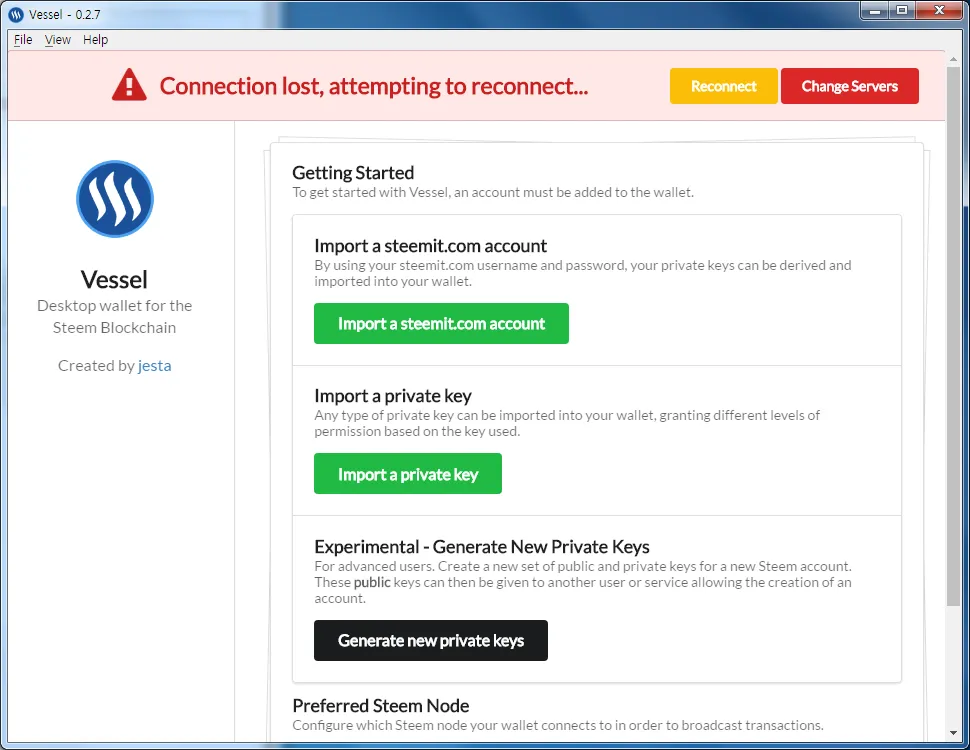The width and height of the screenshot is (970, 750).
Task: Maximize the Vessel window
Action: coord(902,11)
